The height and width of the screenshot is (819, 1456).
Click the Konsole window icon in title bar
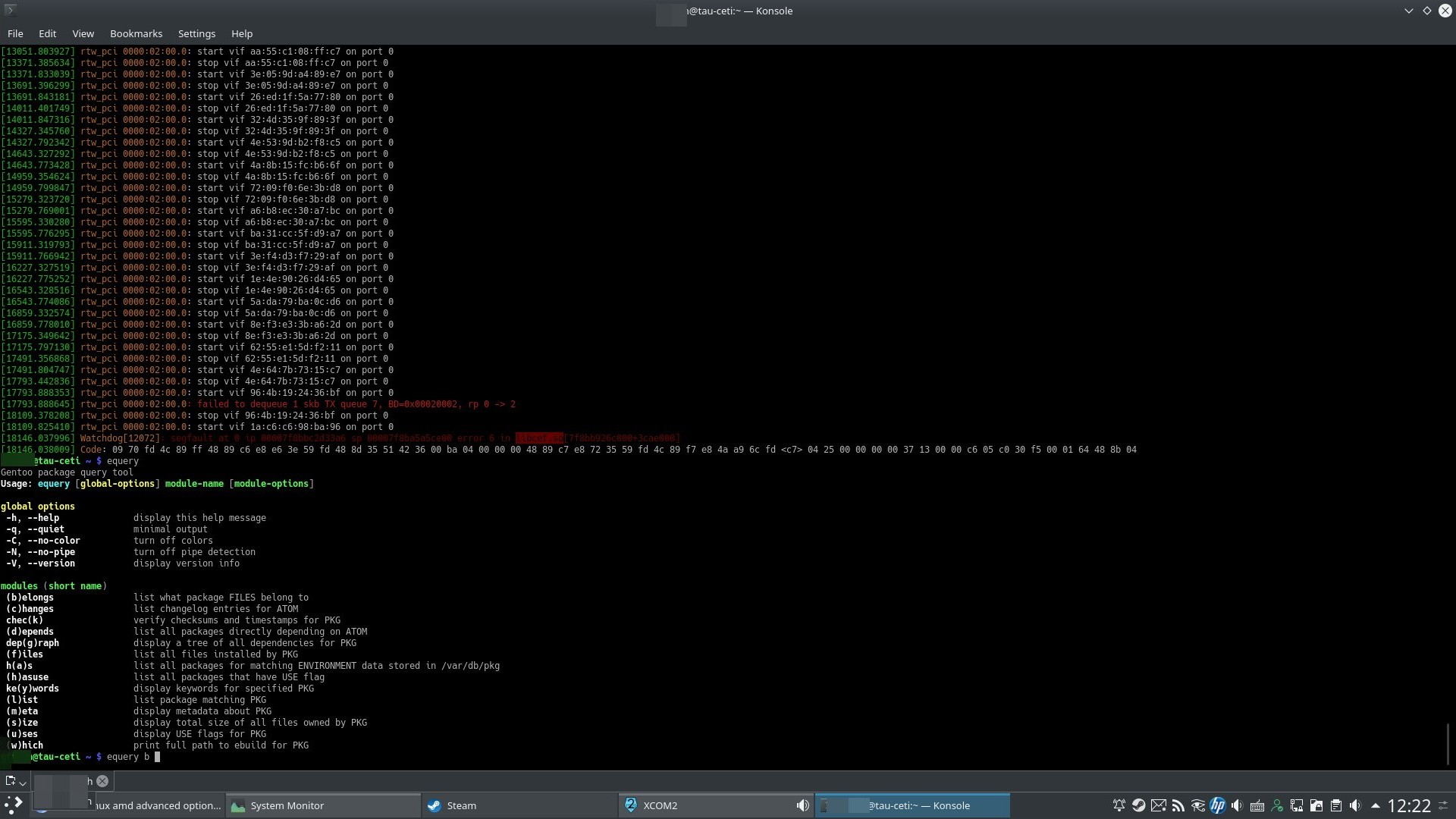[10, 10]
